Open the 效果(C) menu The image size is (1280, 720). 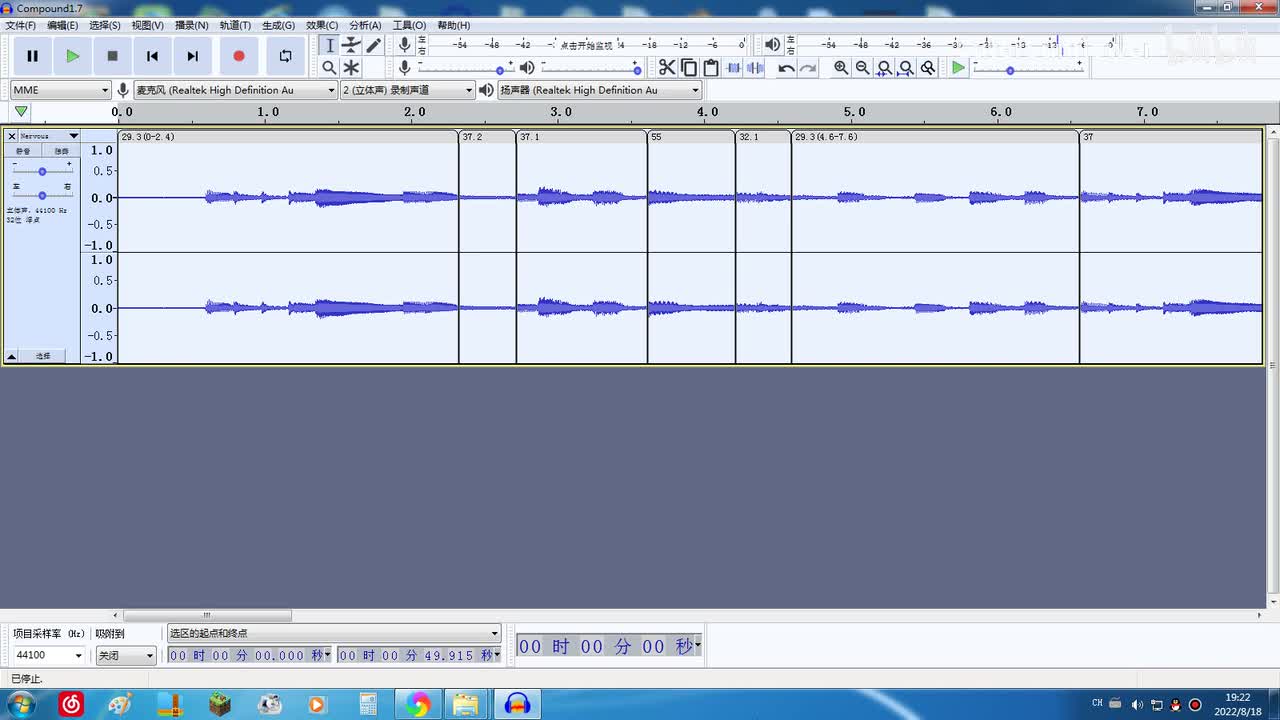coord(322,25)
